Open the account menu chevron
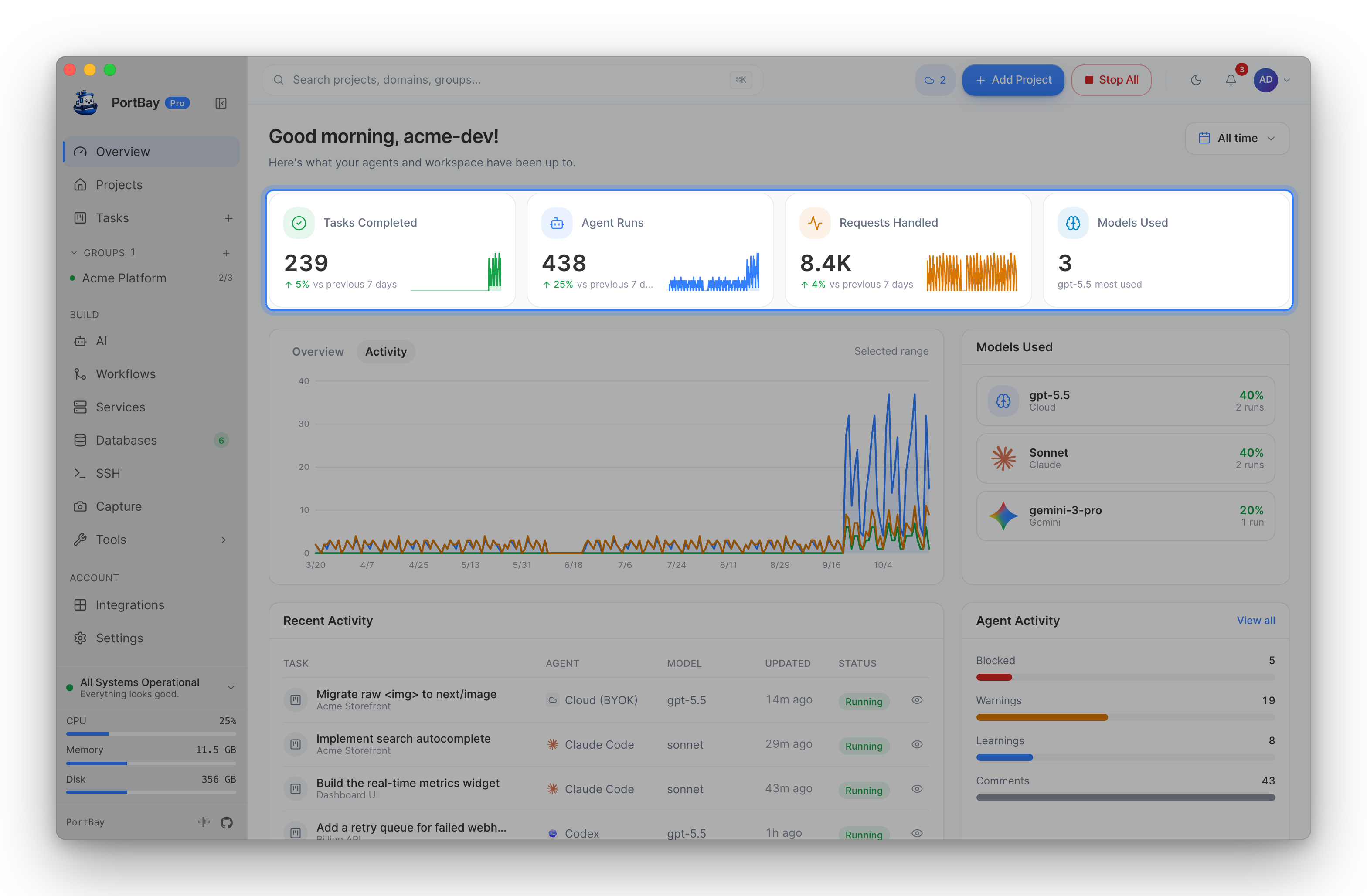 (1287, 81)
